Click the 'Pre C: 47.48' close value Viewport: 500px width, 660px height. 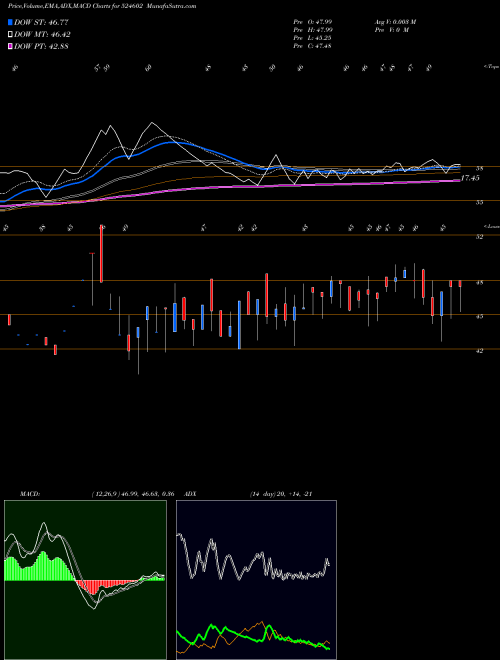point(312,46)
